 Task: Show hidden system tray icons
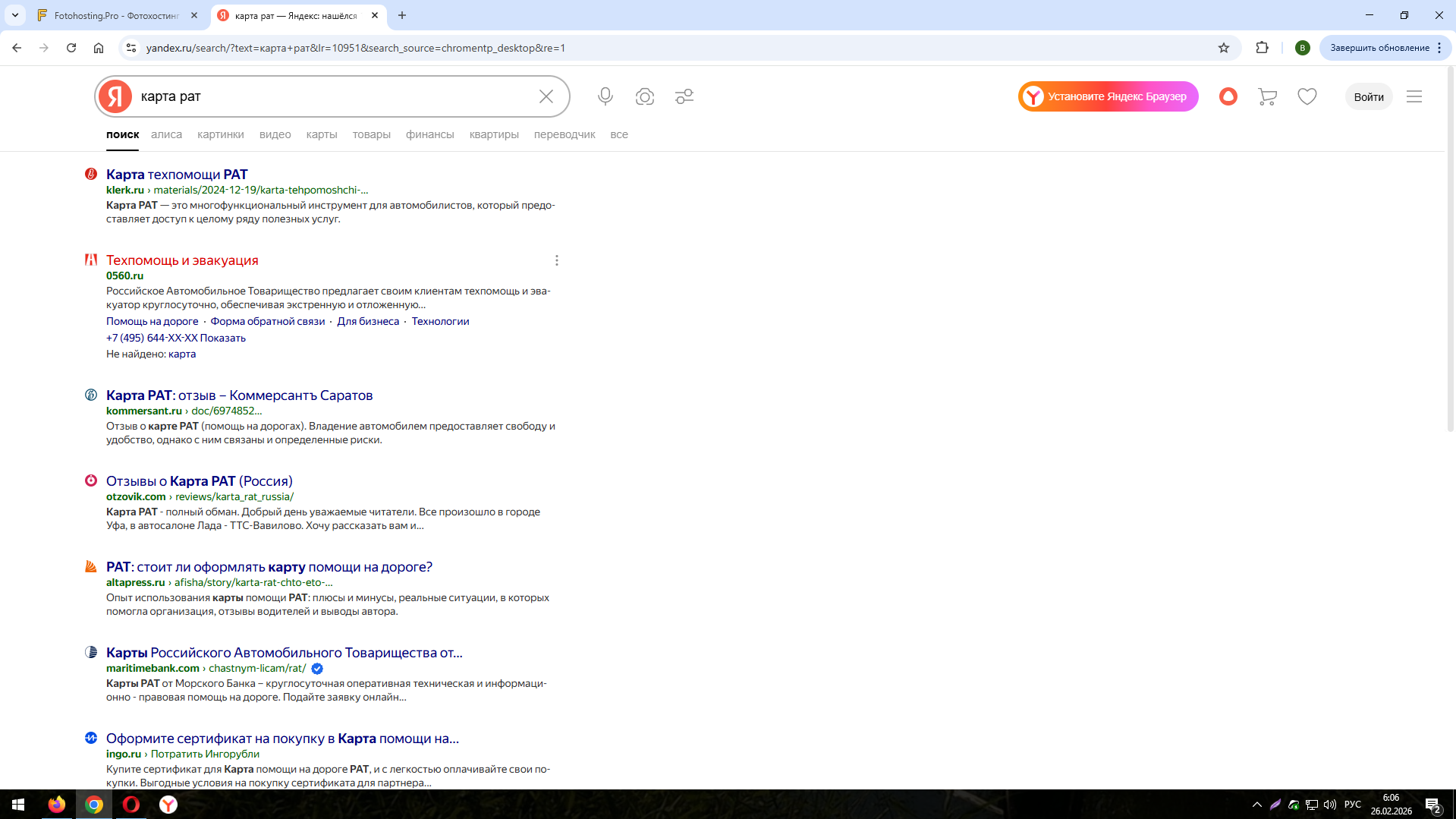1257,805
